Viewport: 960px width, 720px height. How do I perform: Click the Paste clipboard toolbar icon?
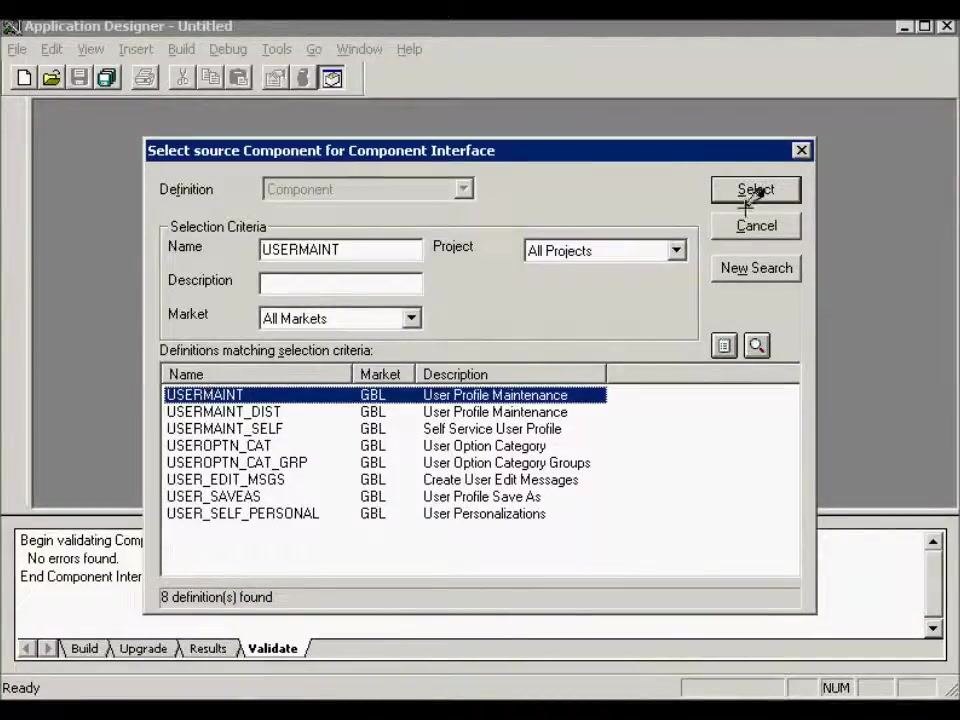pos(239,78)
